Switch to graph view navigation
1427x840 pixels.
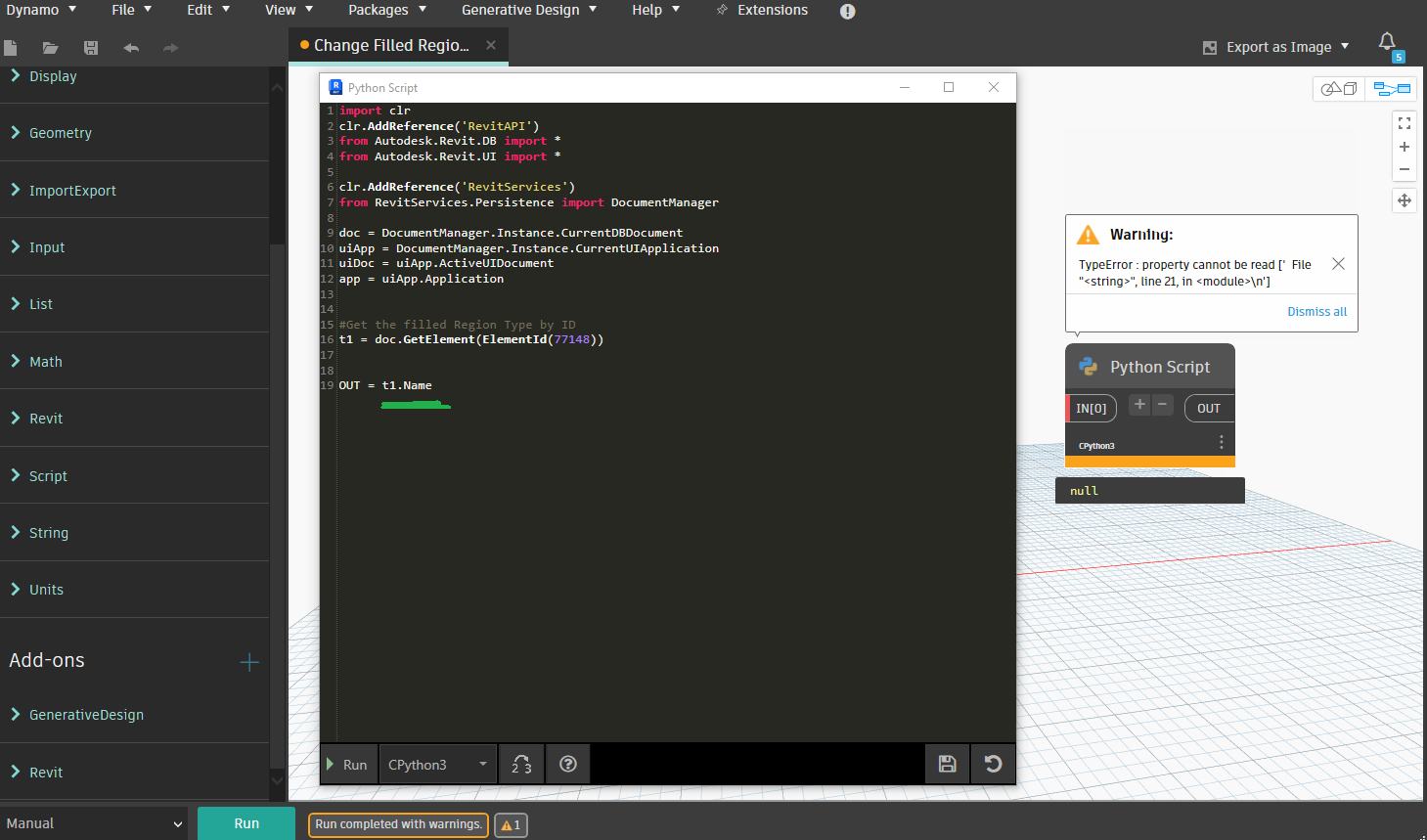point(1392,89)
